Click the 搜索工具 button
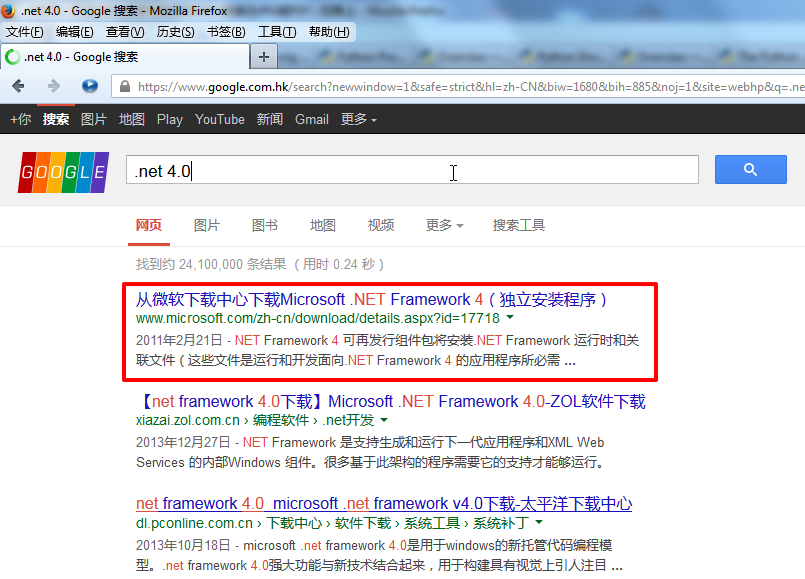Image resolution: width=805 pixels, height=579 pixels. point(519,225)
